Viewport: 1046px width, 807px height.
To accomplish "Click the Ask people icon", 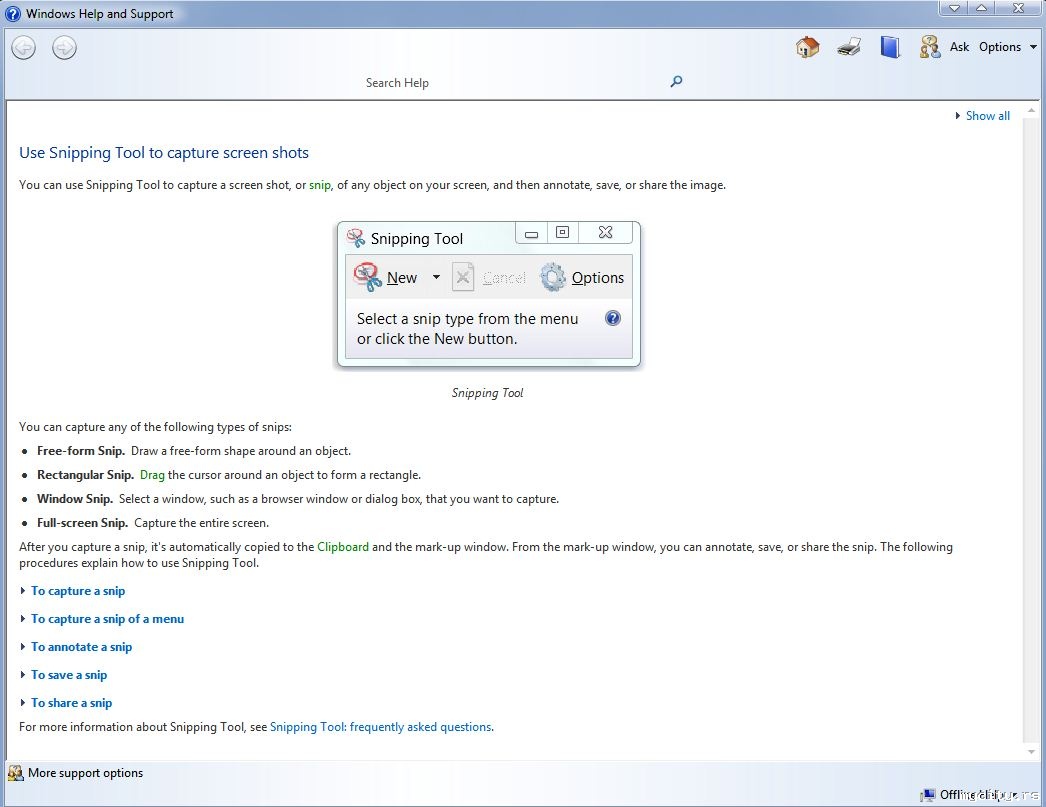I will [x=929, y=47].
